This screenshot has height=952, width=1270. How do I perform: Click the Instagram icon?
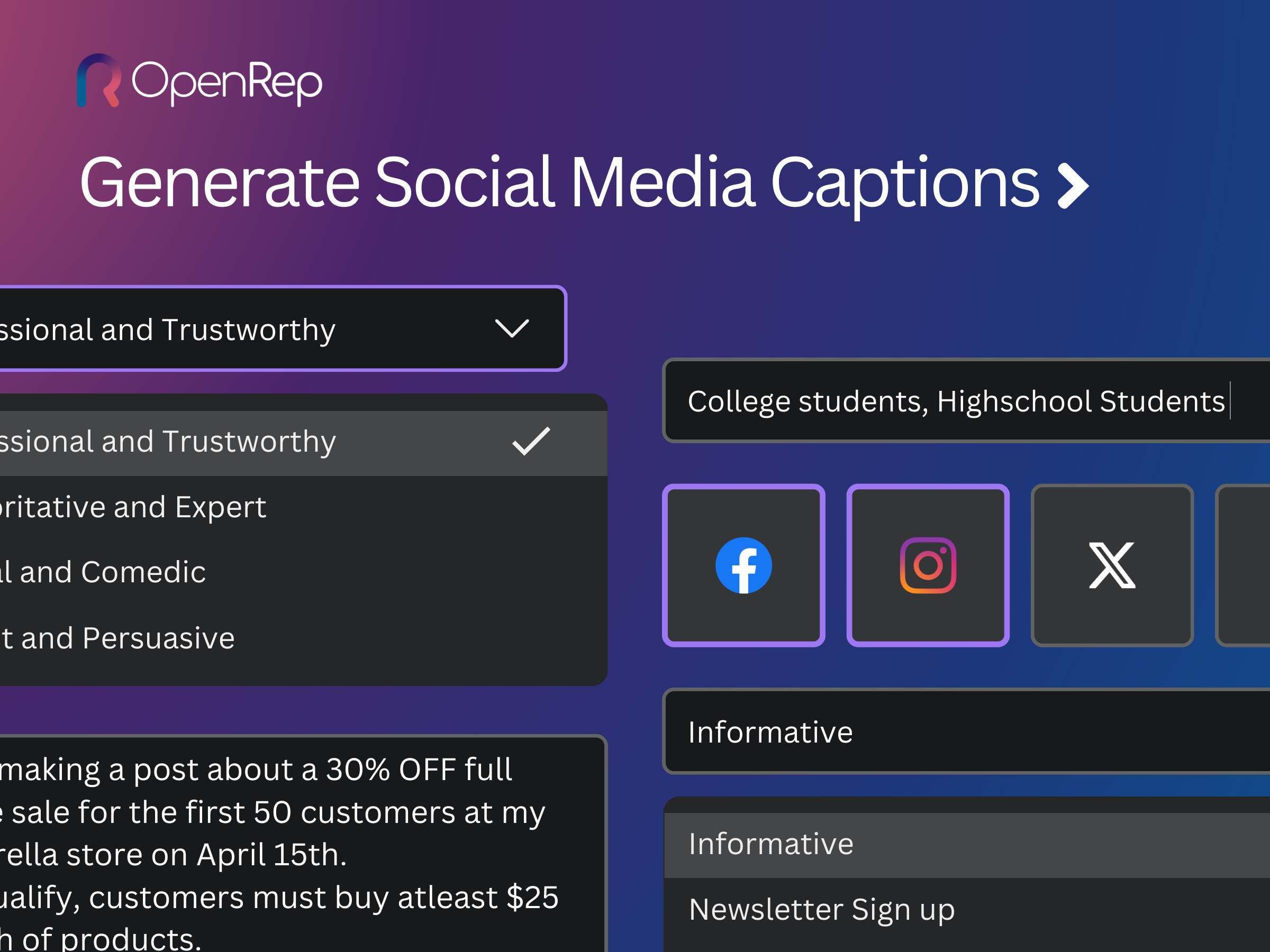click(x=928, y=565)
